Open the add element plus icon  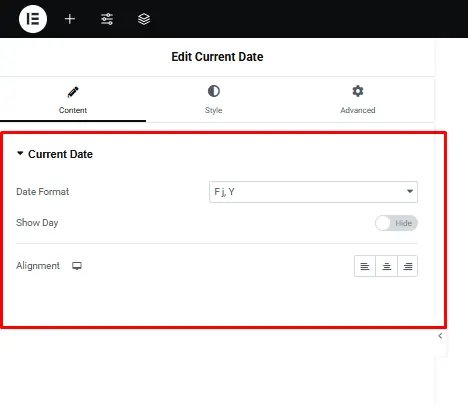pyautogui.click(x=70, y=19)
